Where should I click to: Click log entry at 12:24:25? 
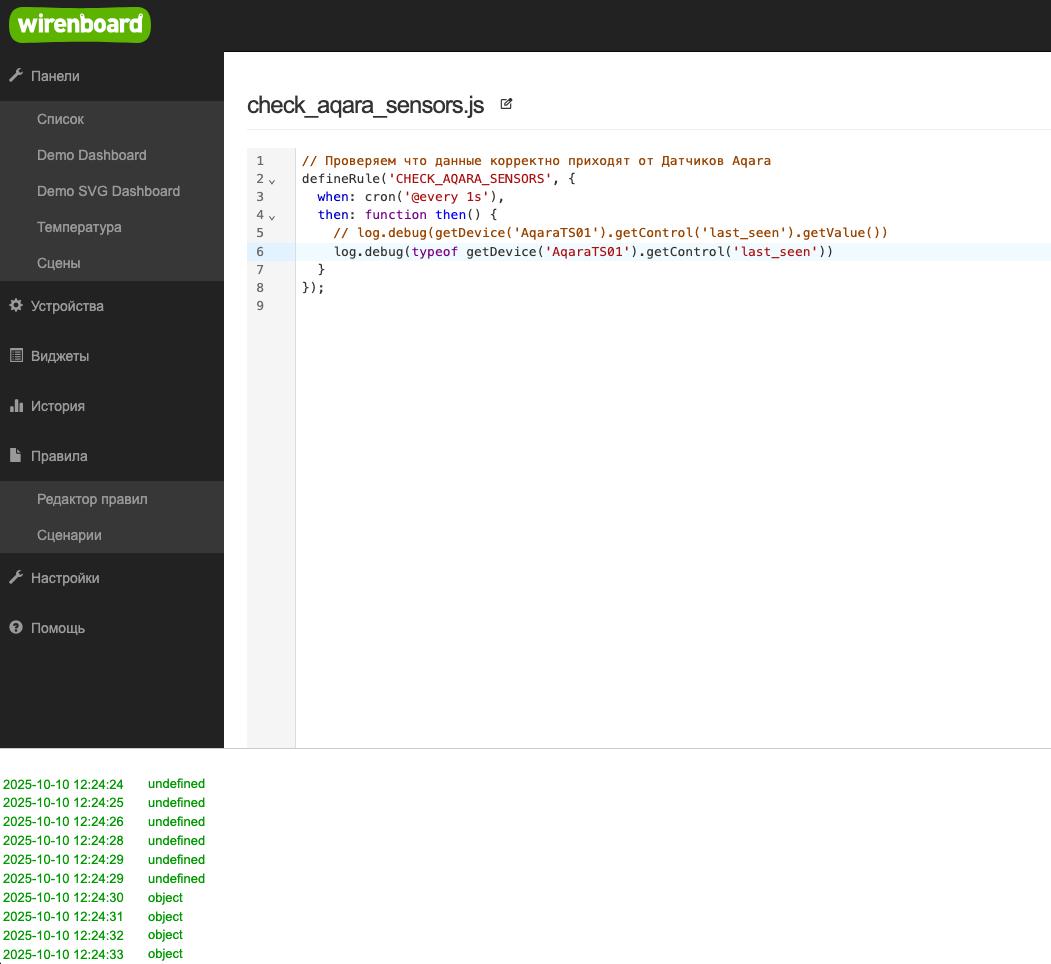(104, 802)
